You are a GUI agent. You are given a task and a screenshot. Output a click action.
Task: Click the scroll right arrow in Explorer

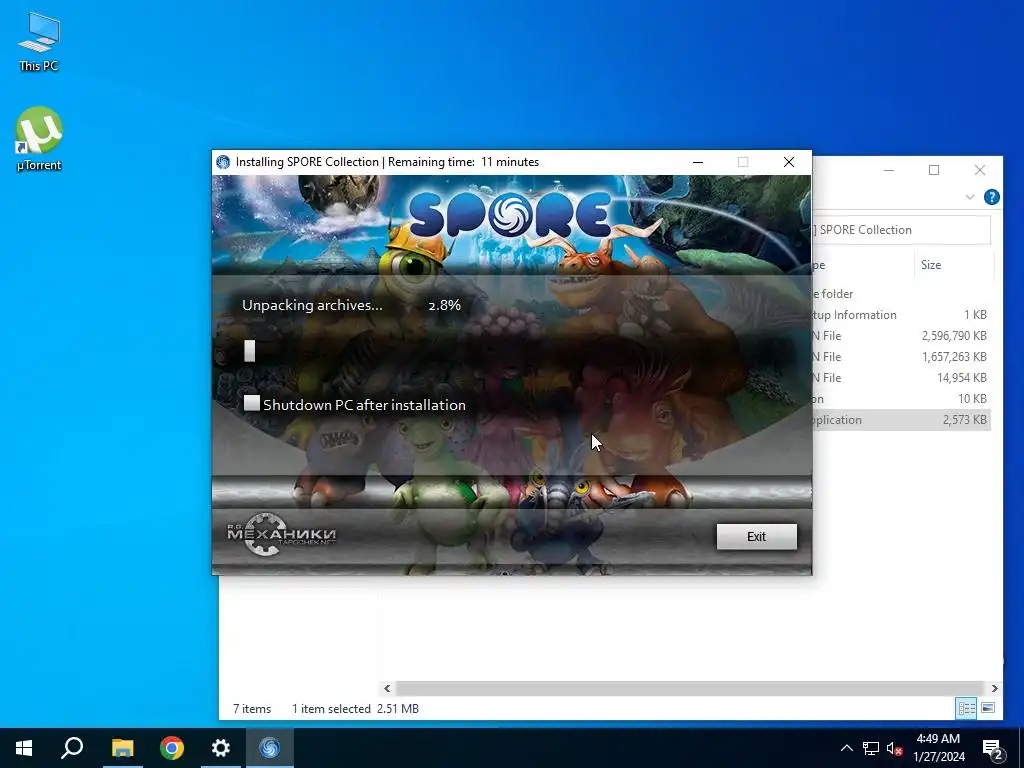pos(994,688)
